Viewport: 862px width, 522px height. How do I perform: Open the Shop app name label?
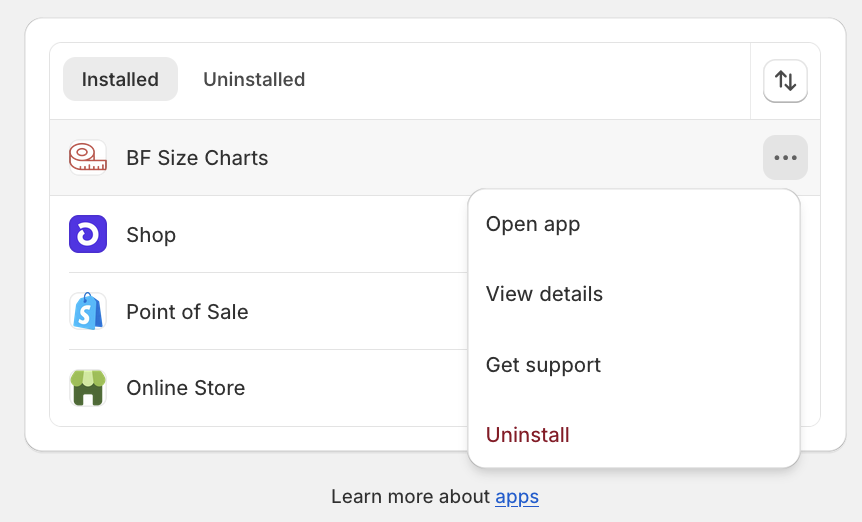[151, 235]
